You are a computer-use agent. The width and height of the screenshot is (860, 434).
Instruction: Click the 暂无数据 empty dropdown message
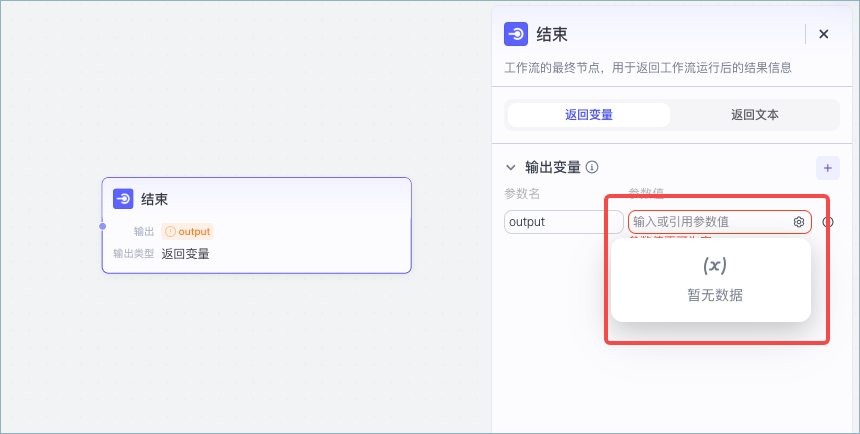click(x=714, y=295)
